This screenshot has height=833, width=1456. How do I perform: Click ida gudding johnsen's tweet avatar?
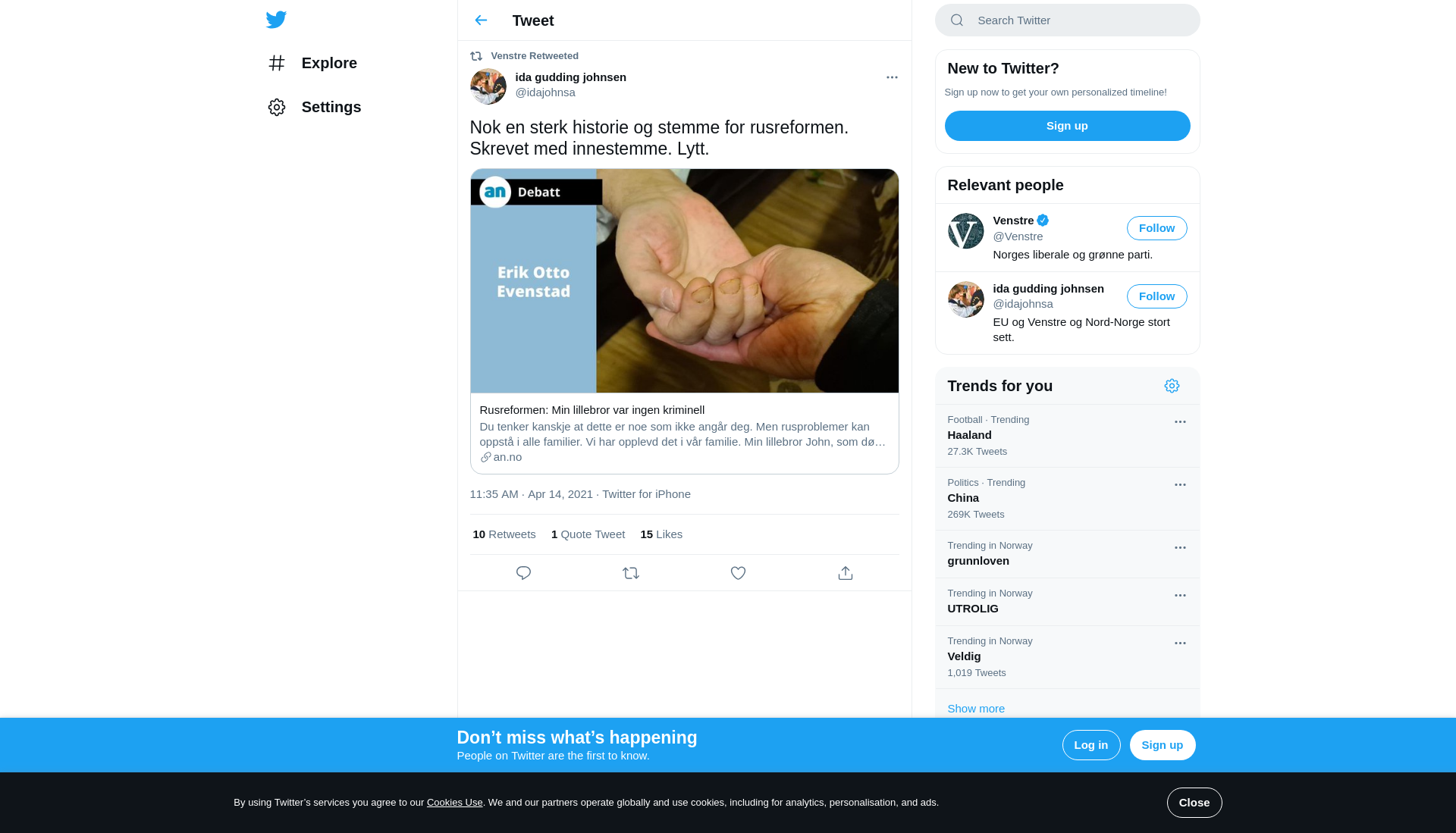(488, 86)
